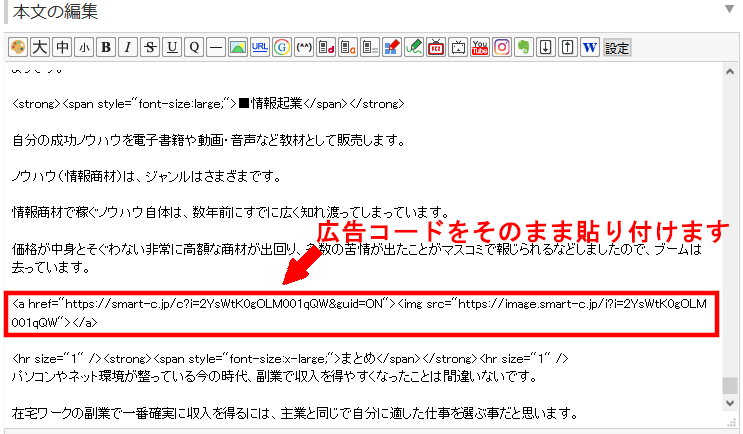Click the line ノウハウ(情報商材)は
The height and width of the screenshot is (434, 743).
[147, 176]
